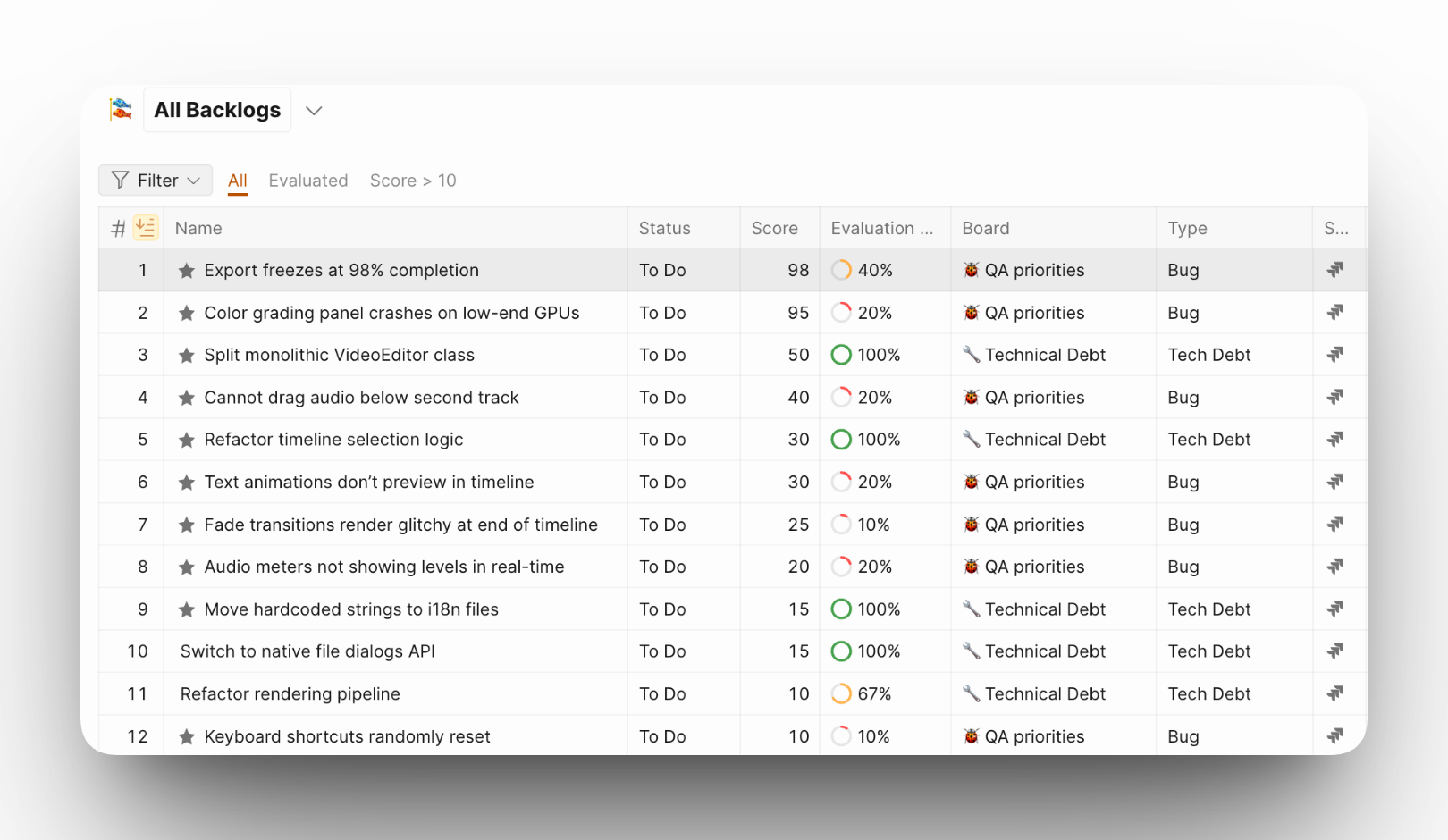Toggle star on Keyboard shortcuts randomly reset

click(x=187, y=737)
